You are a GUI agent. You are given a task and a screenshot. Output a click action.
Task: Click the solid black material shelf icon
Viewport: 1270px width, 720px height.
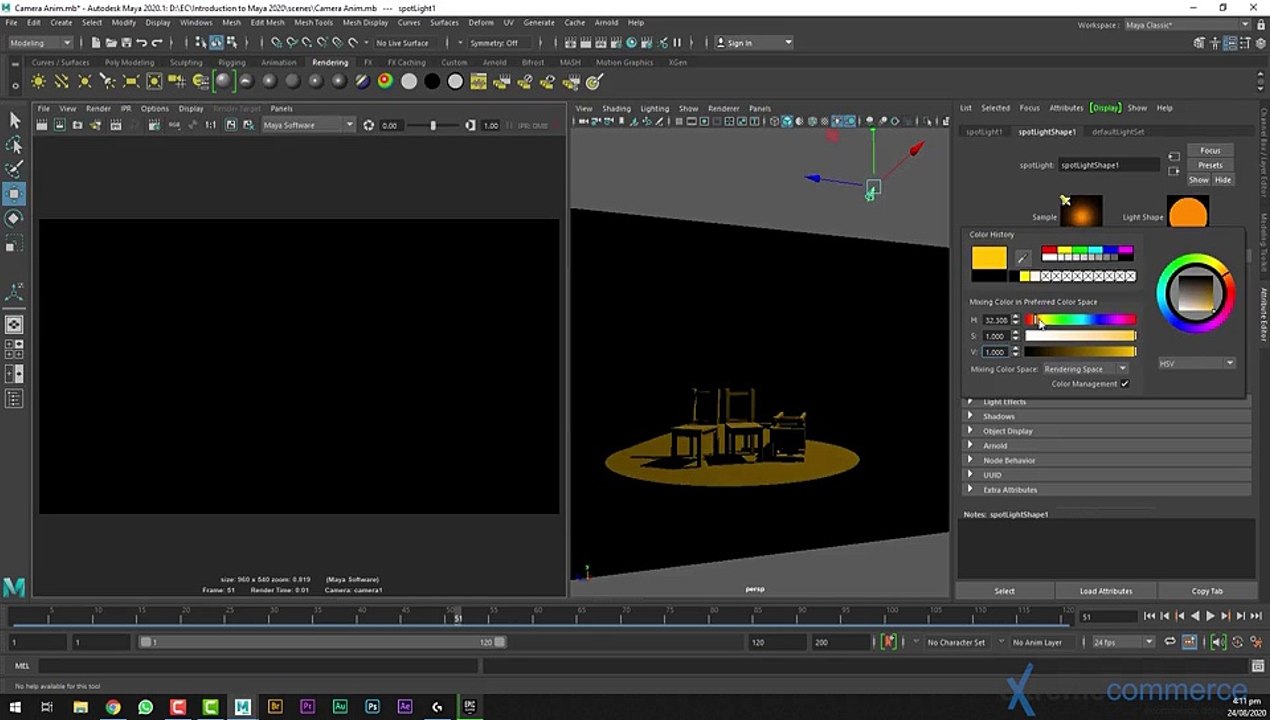432,82
